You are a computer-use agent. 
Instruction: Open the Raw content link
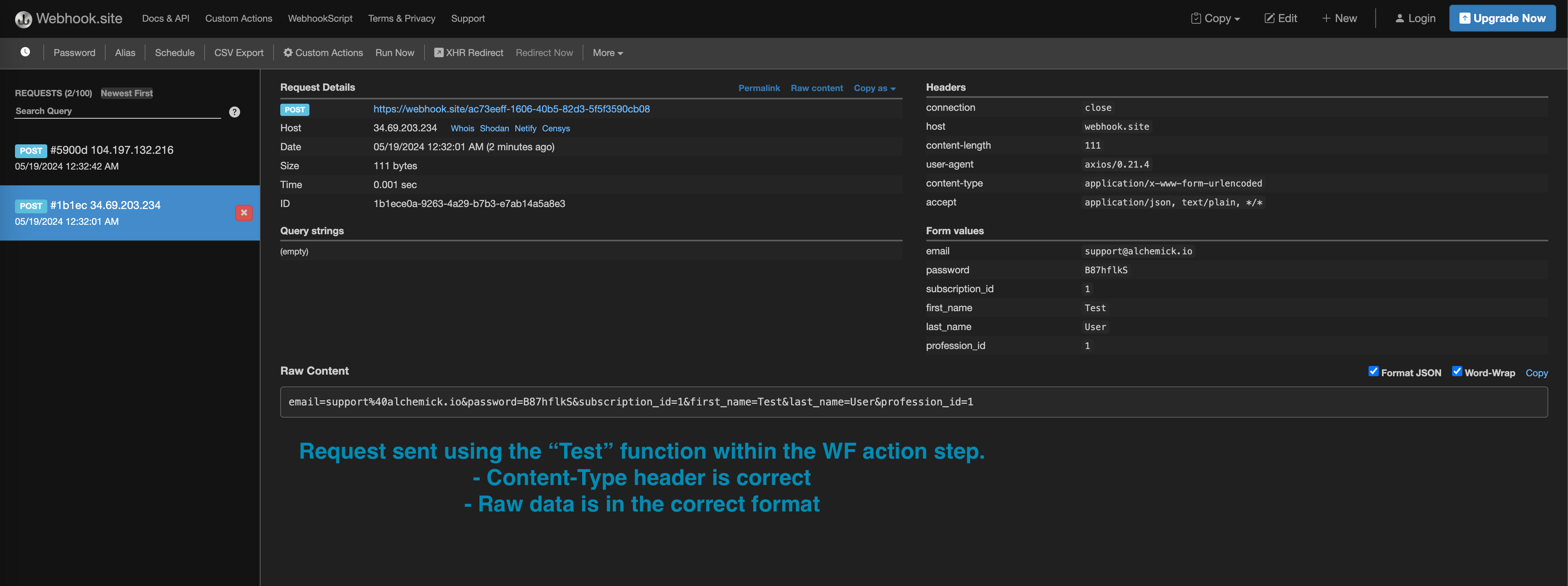coord(817,88)
